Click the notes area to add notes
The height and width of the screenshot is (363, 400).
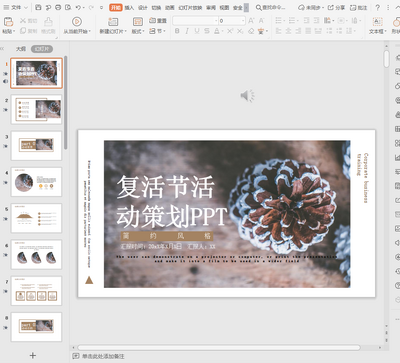103,356
